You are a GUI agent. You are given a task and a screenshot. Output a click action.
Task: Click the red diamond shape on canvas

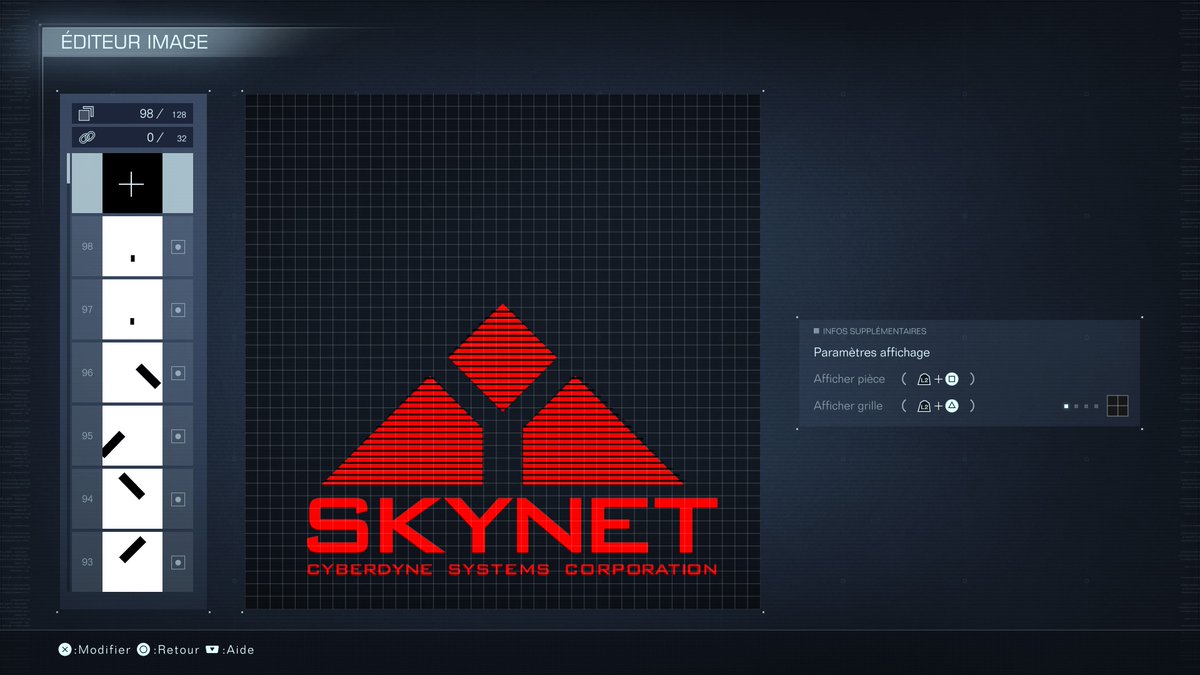point(502,357)
